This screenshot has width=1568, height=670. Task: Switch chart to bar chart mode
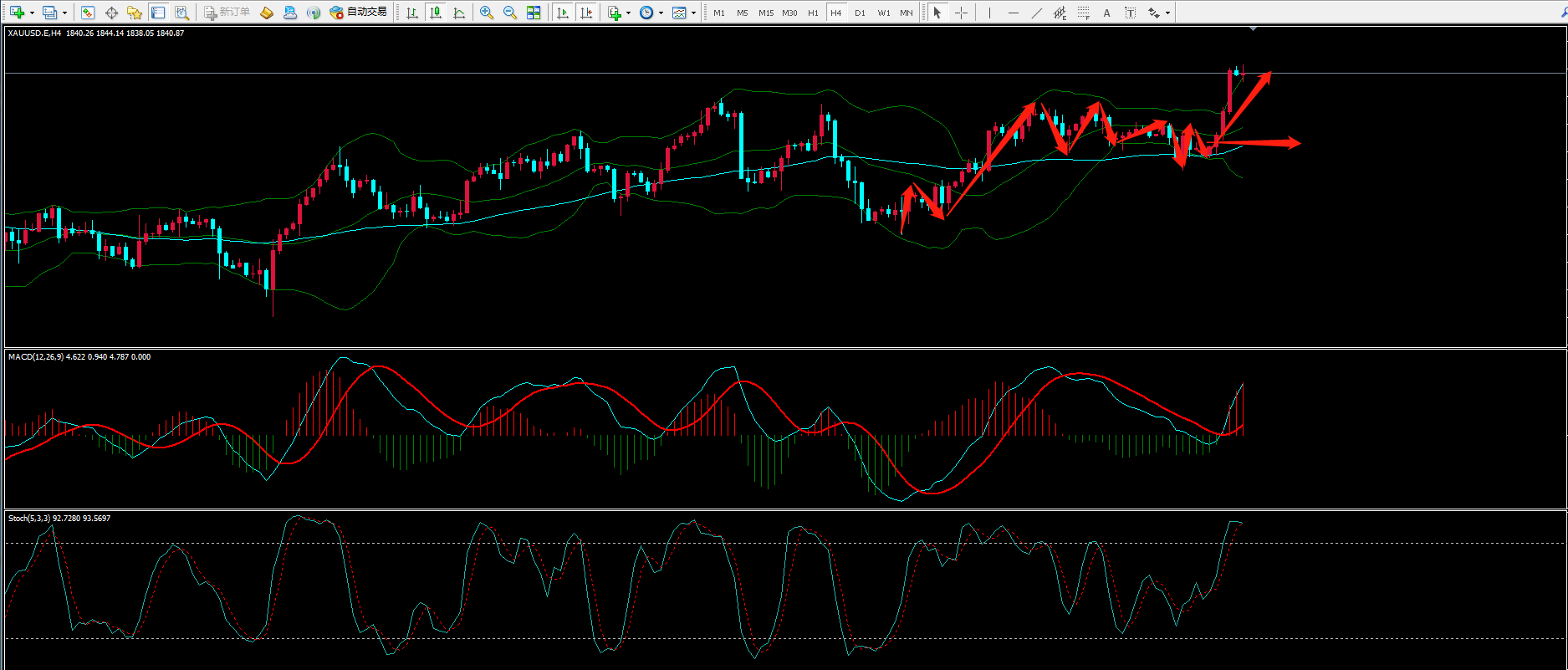pos(411,13)
